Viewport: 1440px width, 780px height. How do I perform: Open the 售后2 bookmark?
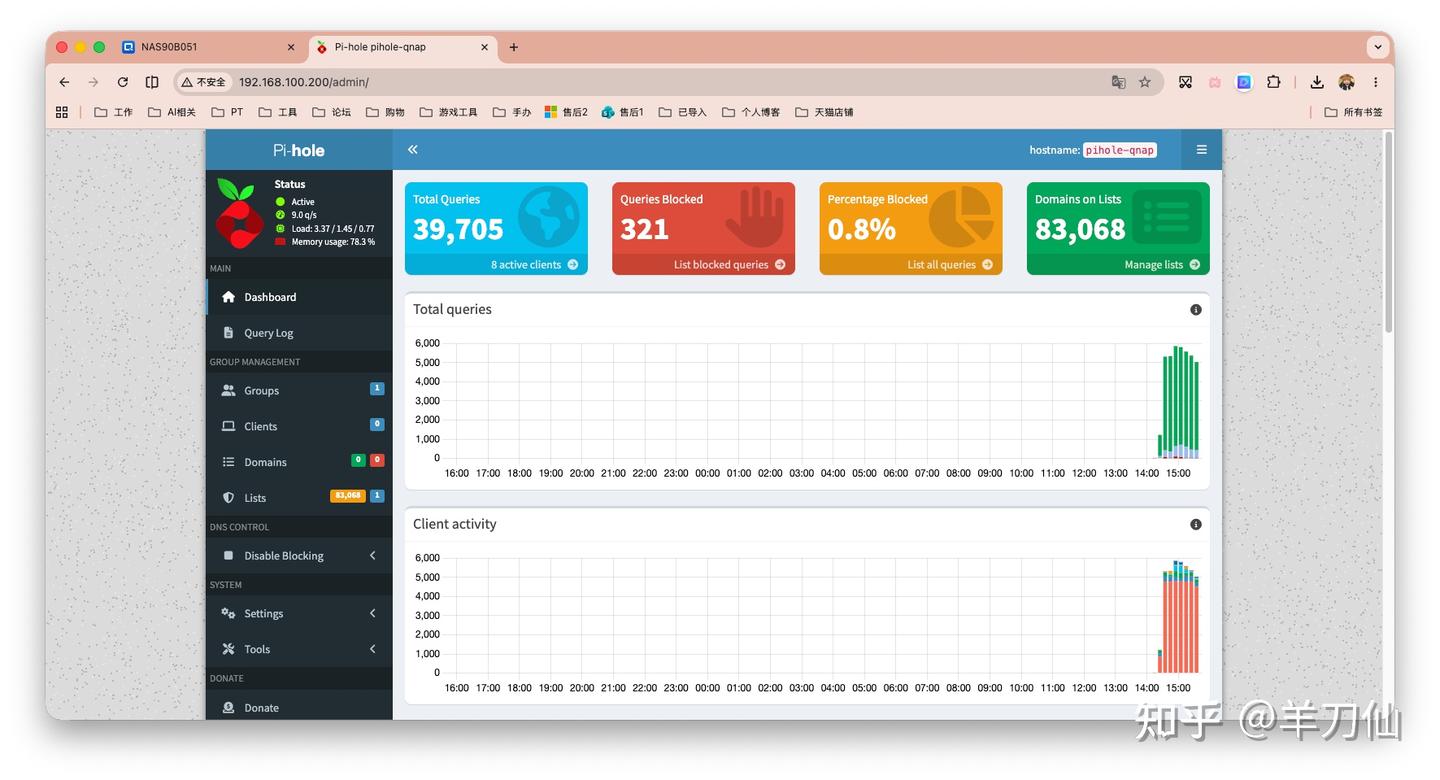point(566,112)
